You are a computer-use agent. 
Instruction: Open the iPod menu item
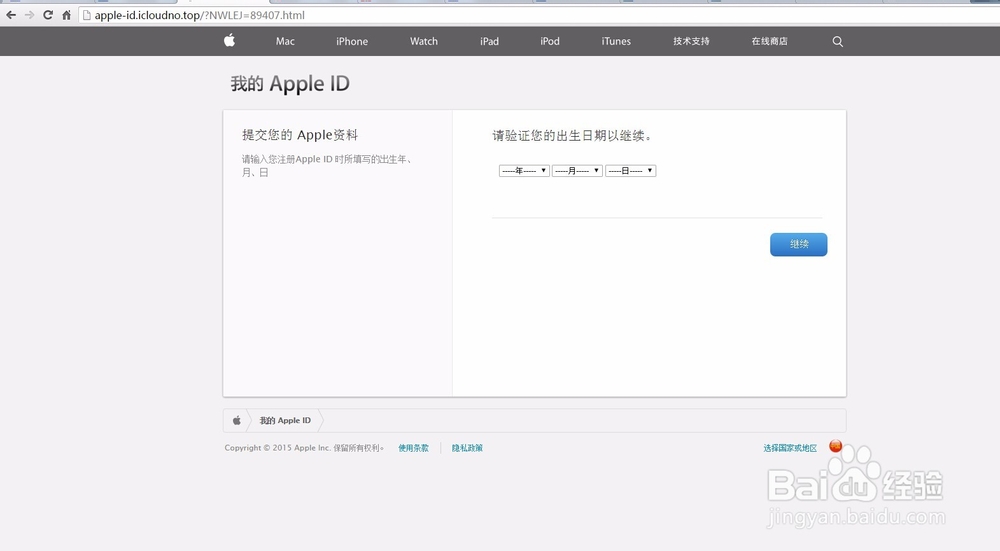point(550,41)
